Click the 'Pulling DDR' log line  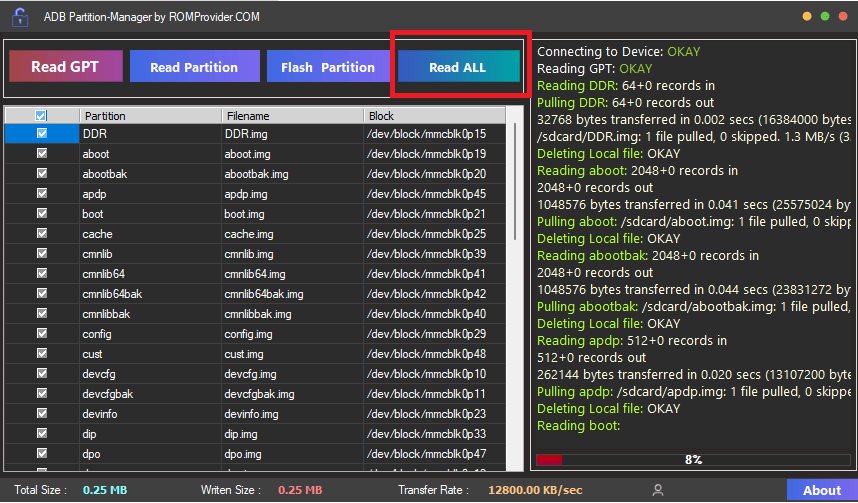click(x=625, y=102)
